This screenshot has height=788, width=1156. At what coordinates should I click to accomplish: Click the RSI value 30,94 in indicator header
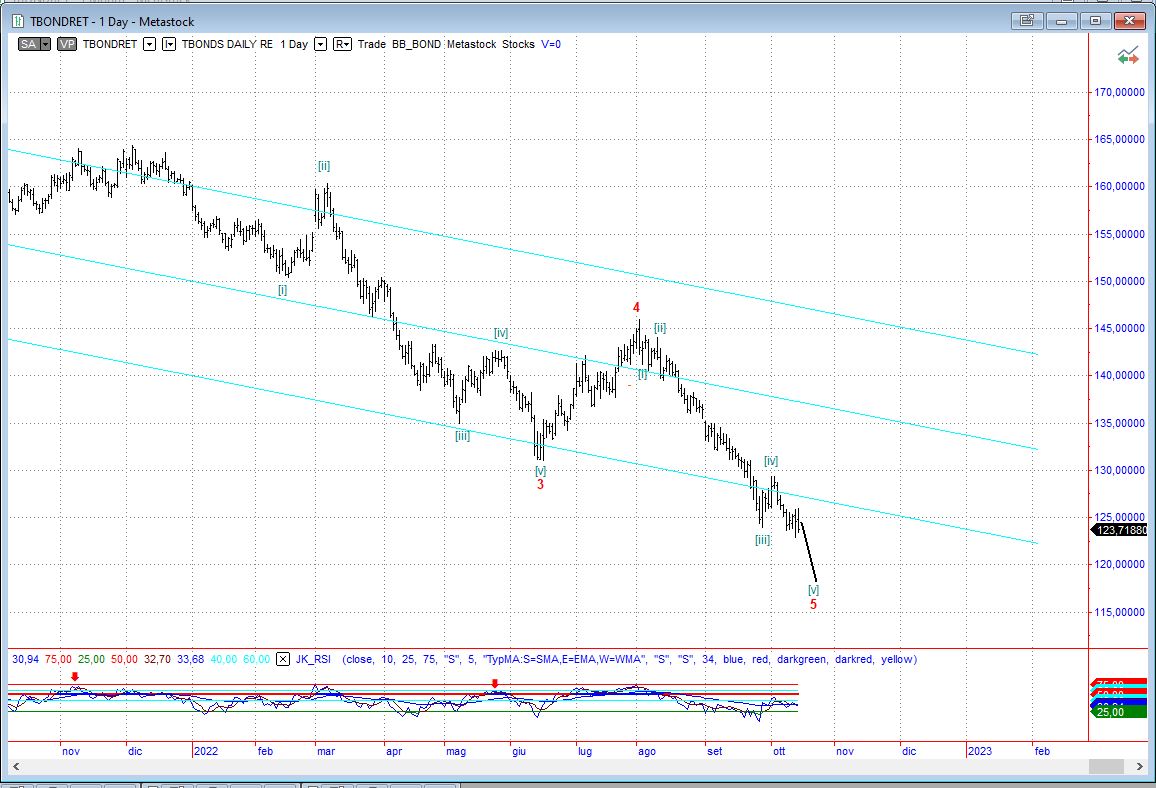[x=25, y=659]
